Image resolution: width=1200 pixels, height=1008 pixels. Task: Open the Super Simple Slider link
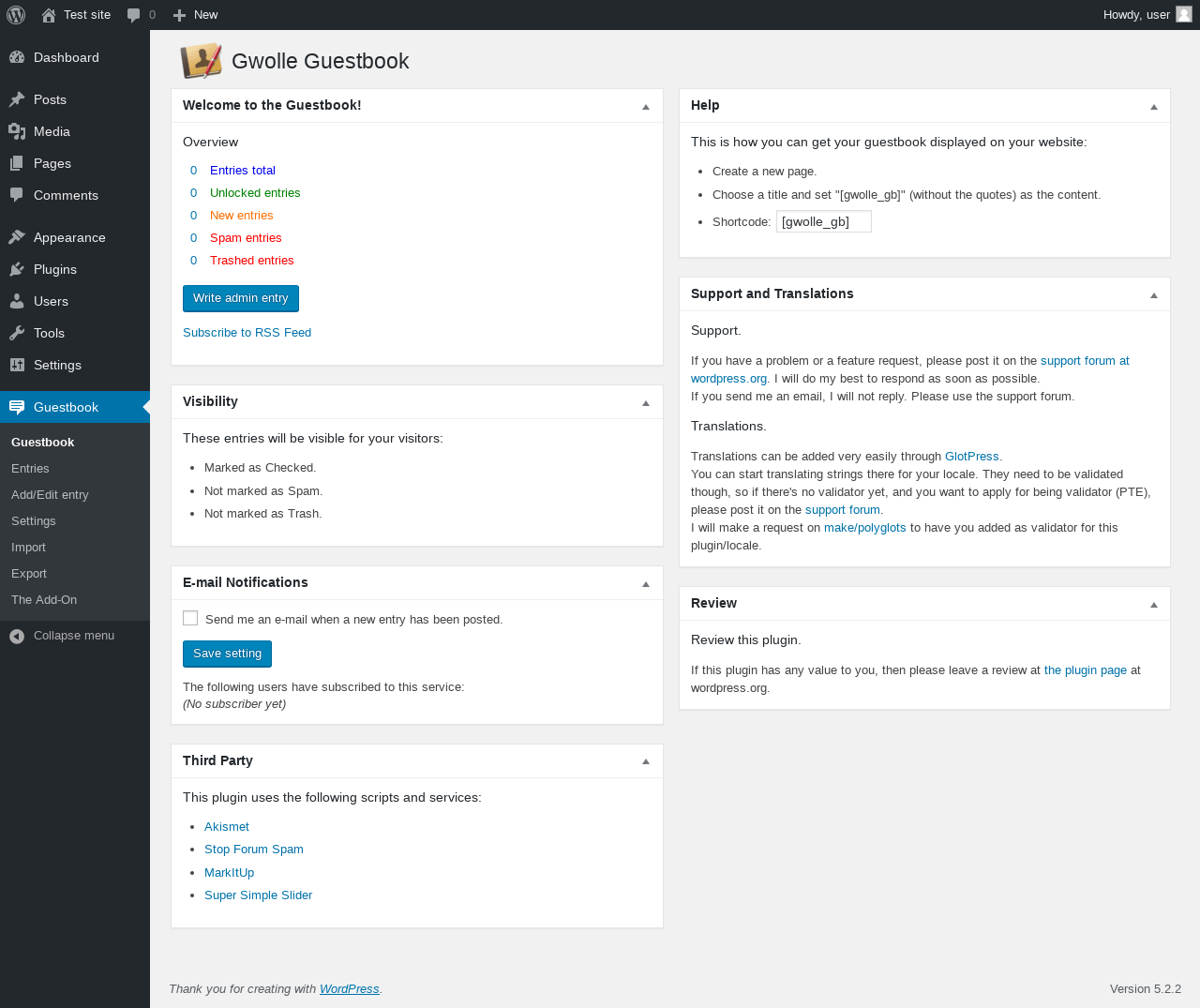point(258,895)
